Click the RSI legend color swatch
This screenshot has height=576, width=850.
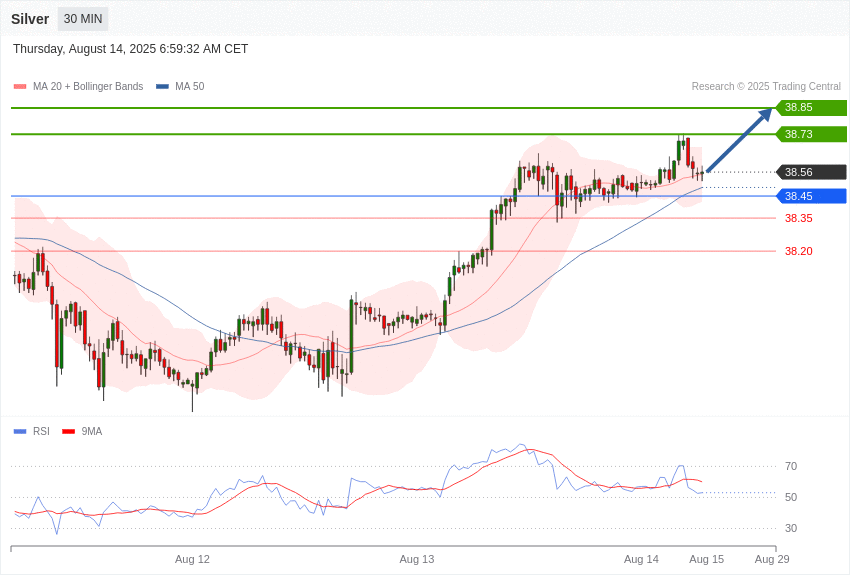[20, 431]
